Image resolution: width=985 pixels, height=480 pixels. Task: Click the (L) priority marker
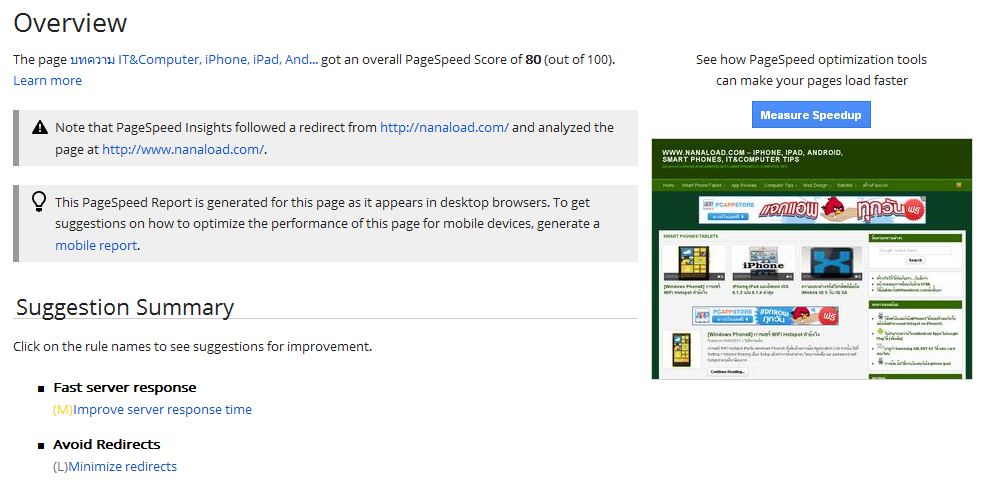[x=60, y=467]
